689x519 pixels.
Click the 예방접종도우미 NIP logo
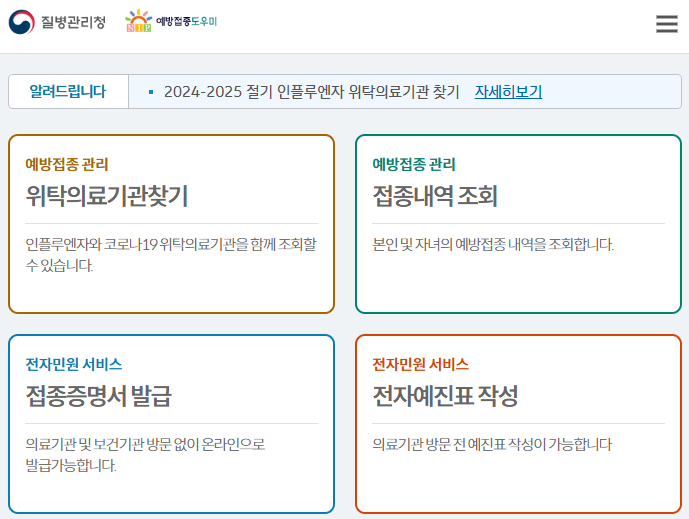pos(171,21)
